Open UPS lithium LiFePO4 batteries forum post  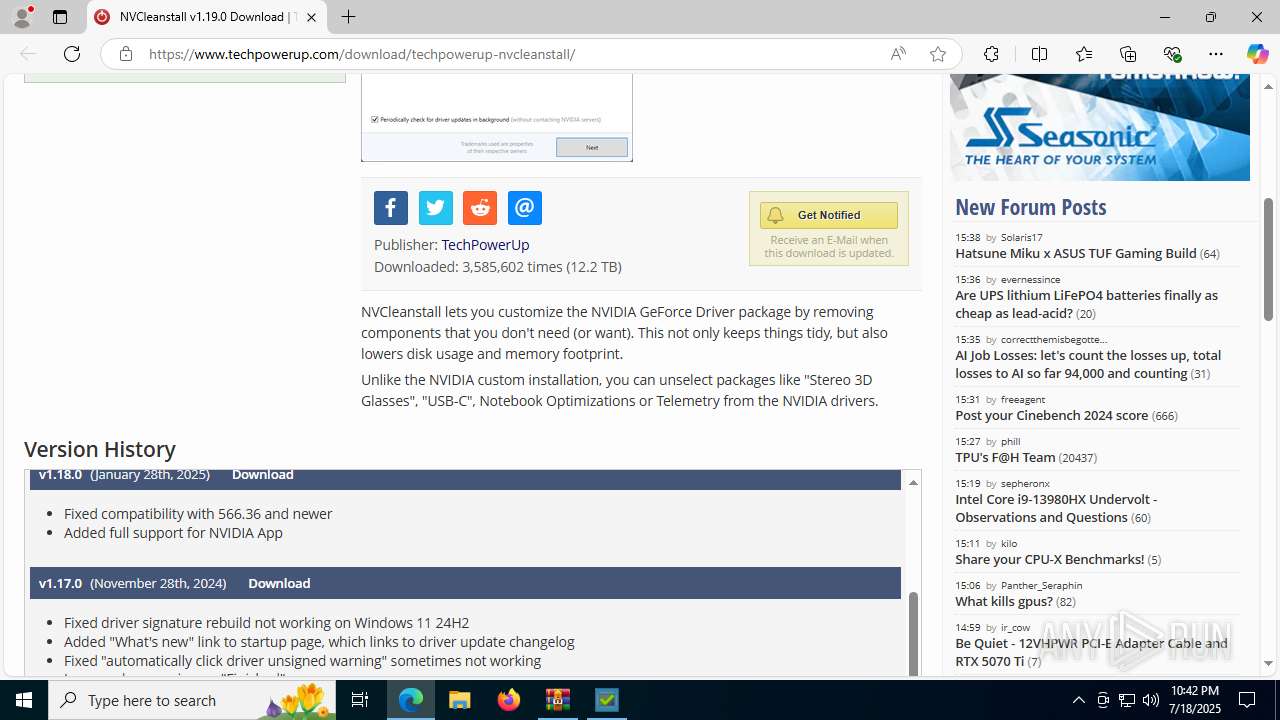(1086, 304)
